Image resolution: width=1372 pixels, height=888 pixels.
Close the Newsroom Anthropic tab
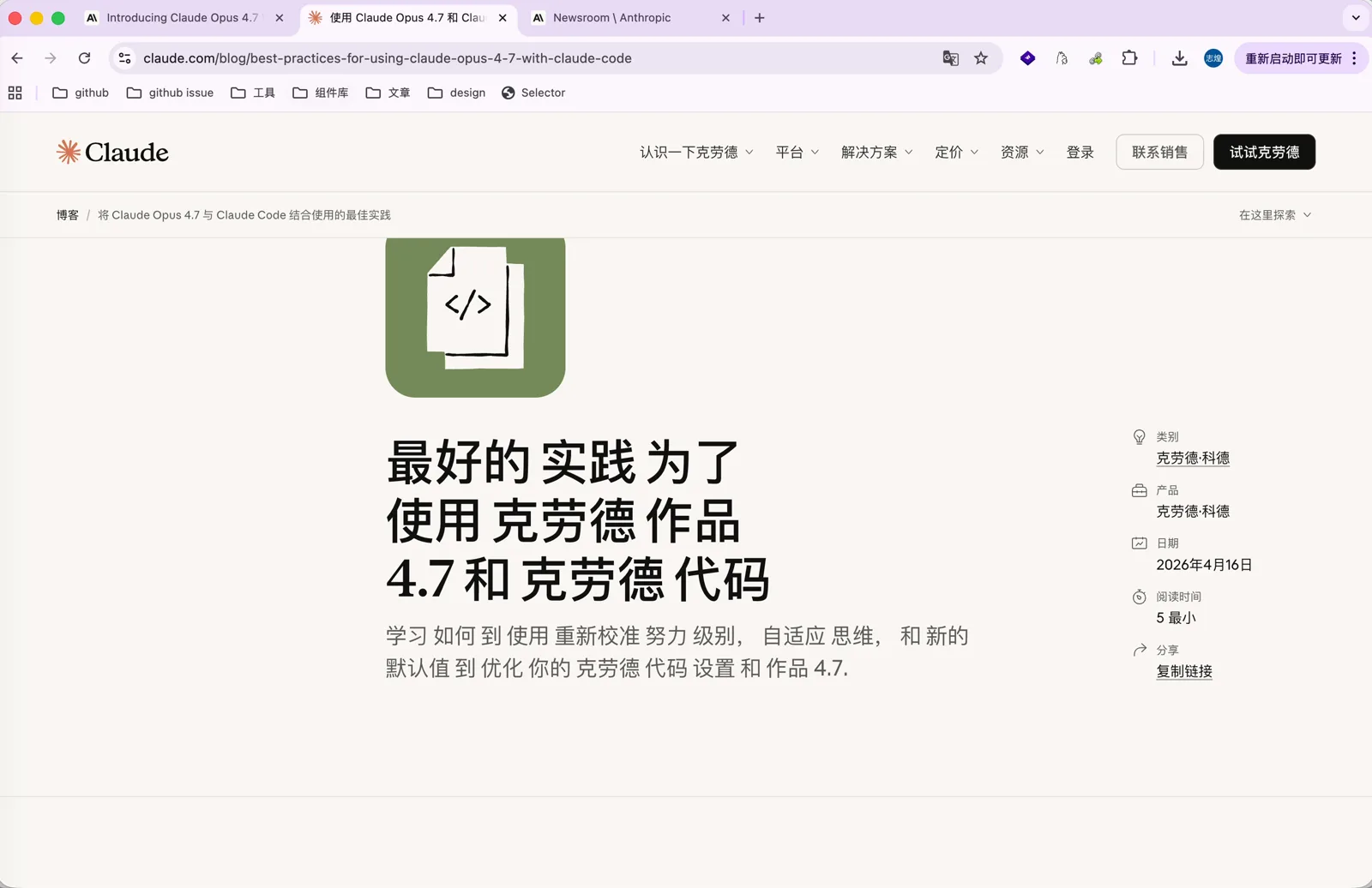coord(725,18)
